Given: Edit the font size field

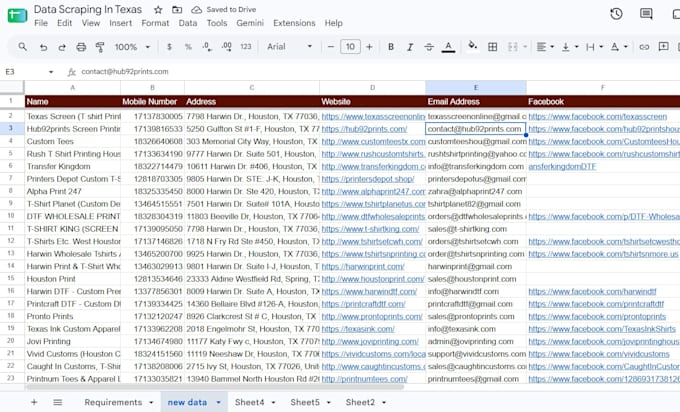Looking at the screenshot, I should pyautogui.click(x=350, y=47).
